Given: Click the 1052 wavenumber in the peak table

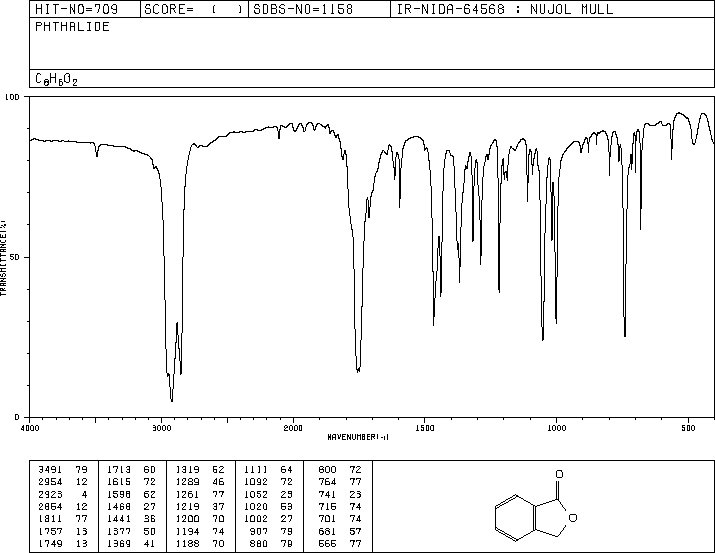Looking at the screenshot, I should pyautogui.click(x=256, y=494).
